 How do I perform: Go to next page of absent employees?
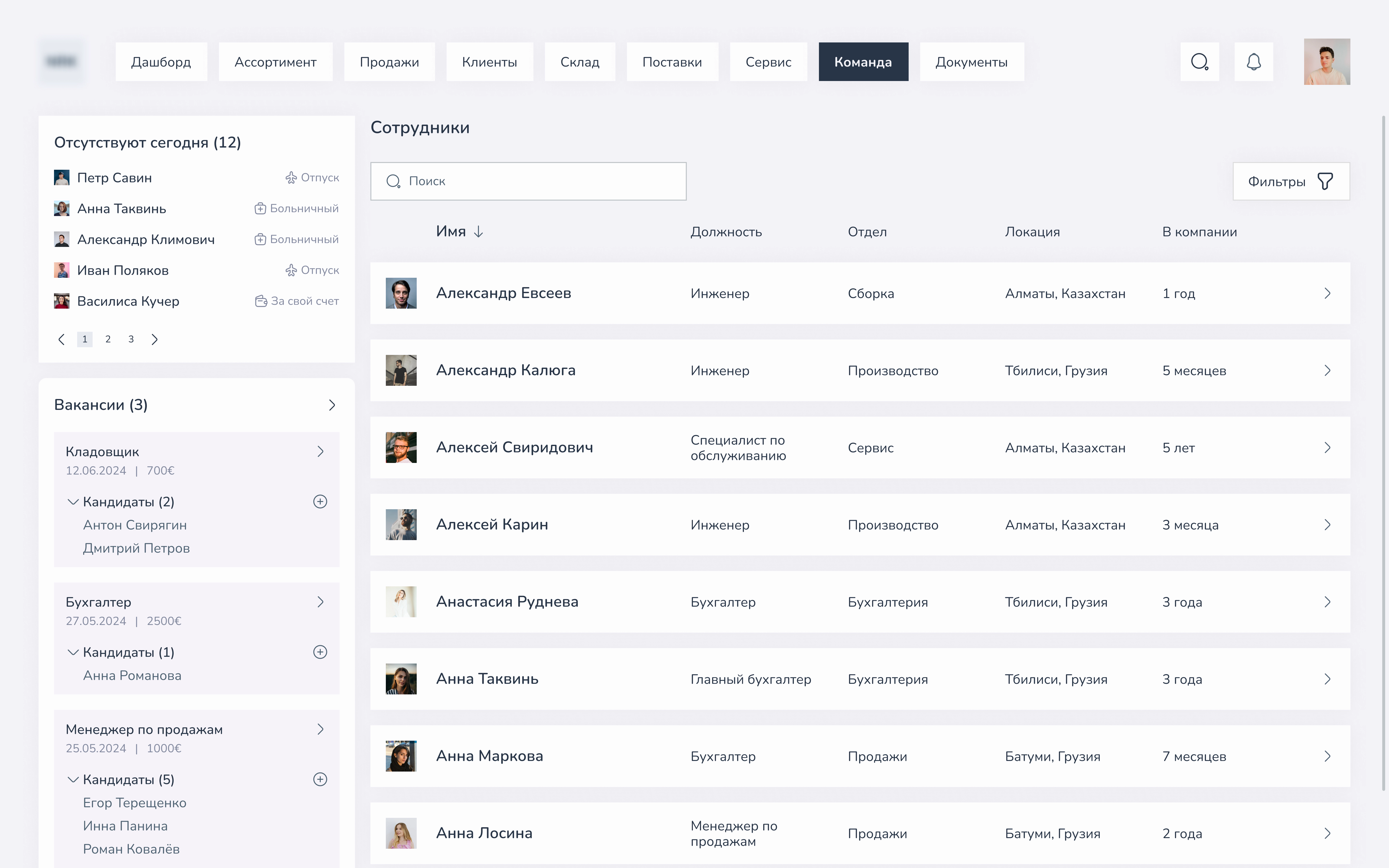154,339
